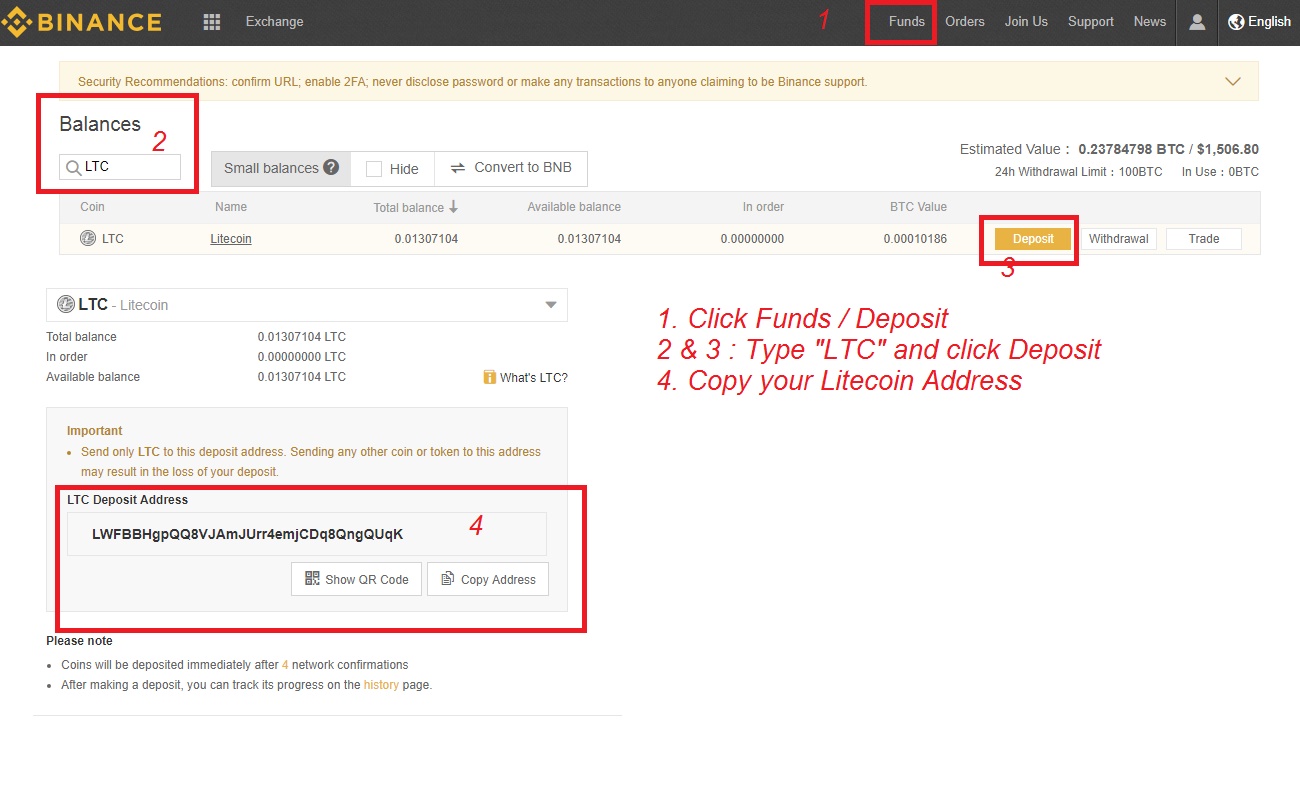The image size is (1300, 796).
Task: Click the 4 network confirmations number
Action: (285, 665)
